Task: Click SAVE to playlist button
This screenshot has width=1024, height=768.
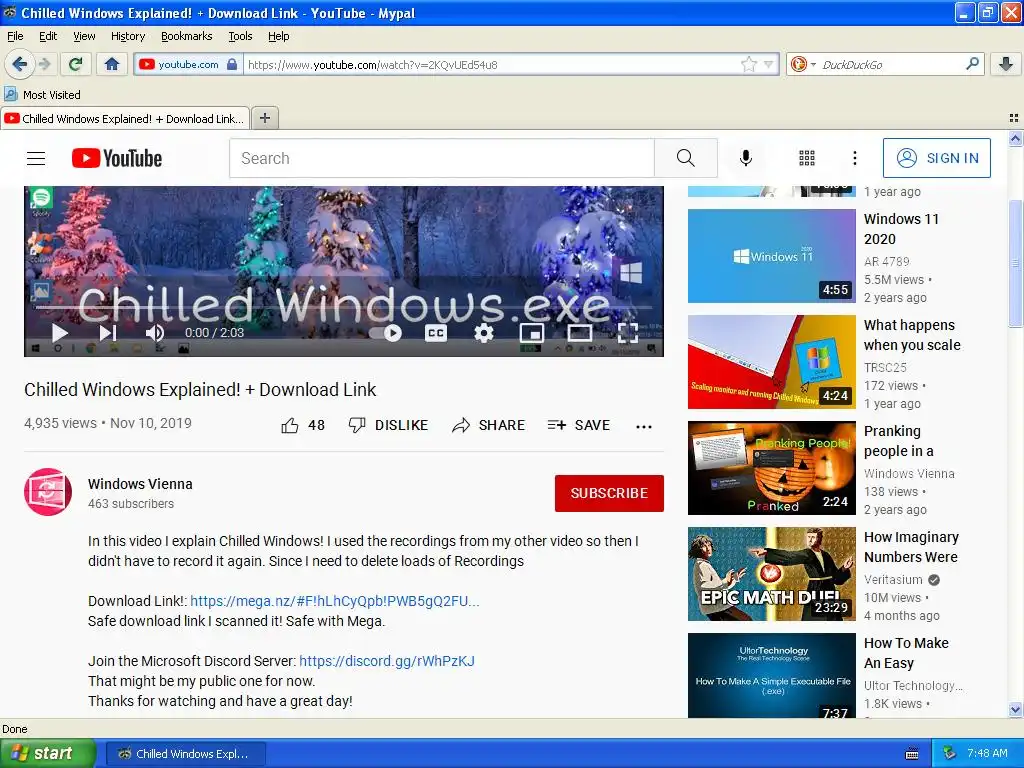Action: coord(579,426)
